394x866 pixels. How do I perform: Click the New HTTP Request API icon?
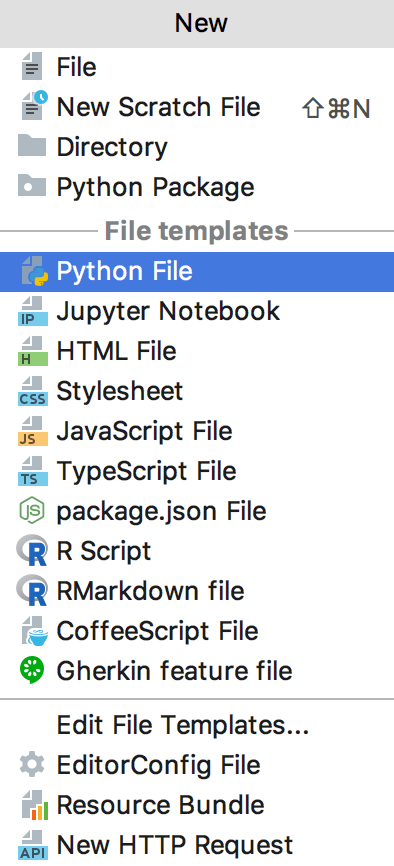33,846
